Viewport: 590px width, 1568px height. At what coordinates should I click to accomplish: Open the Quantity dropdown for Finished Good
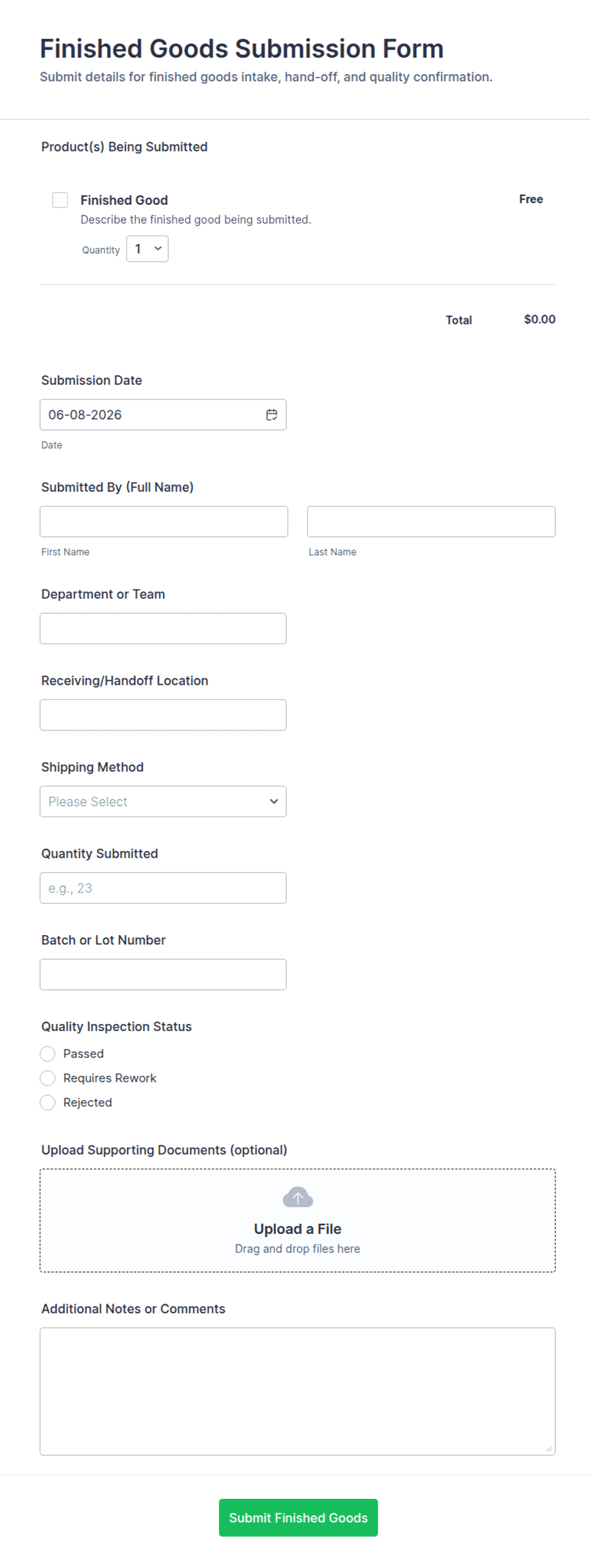click(147, 249)
